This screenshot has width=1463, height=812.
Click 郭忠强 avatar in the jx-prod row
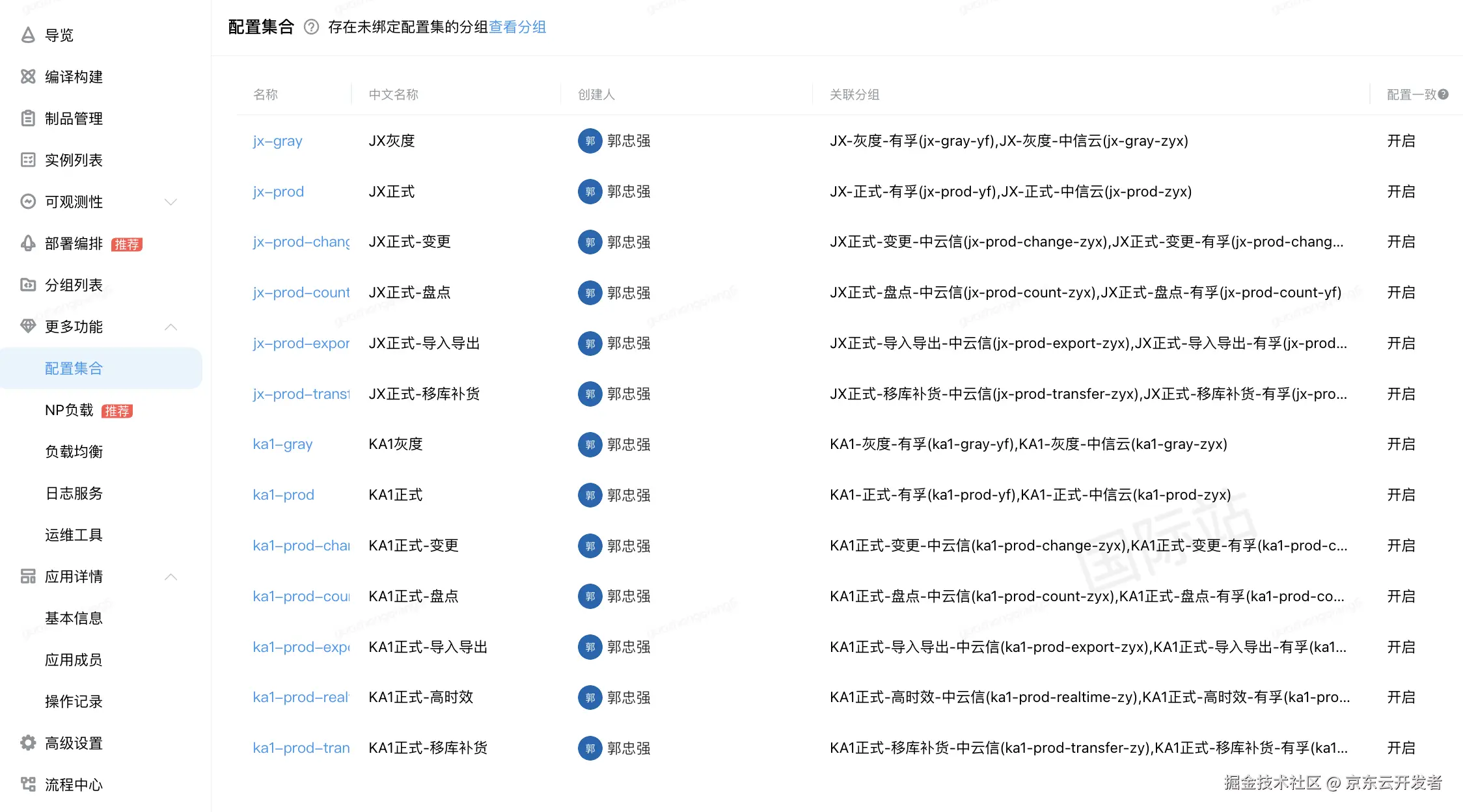click(x=590, y=191)
